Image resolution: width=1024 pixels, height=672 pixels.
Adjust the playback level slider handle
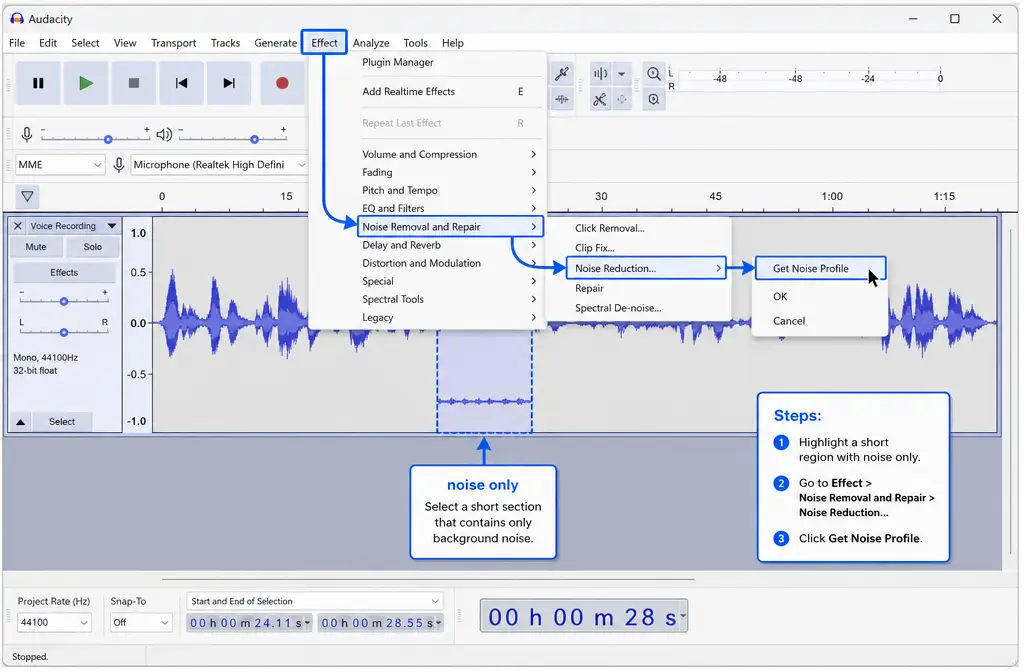255,139
